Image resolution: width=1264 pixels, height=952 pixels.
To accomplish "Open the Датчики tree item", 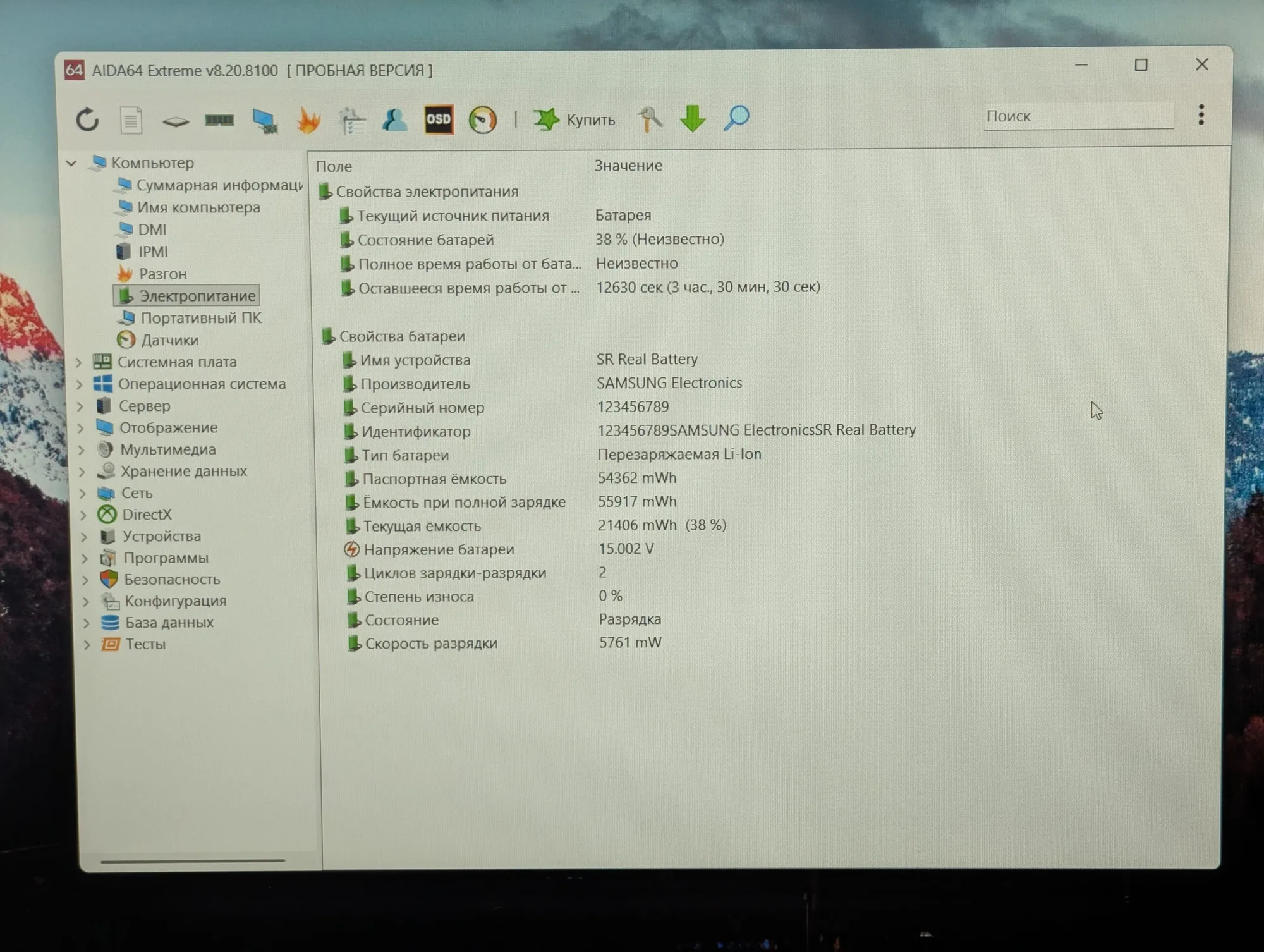I will [158, 340].
